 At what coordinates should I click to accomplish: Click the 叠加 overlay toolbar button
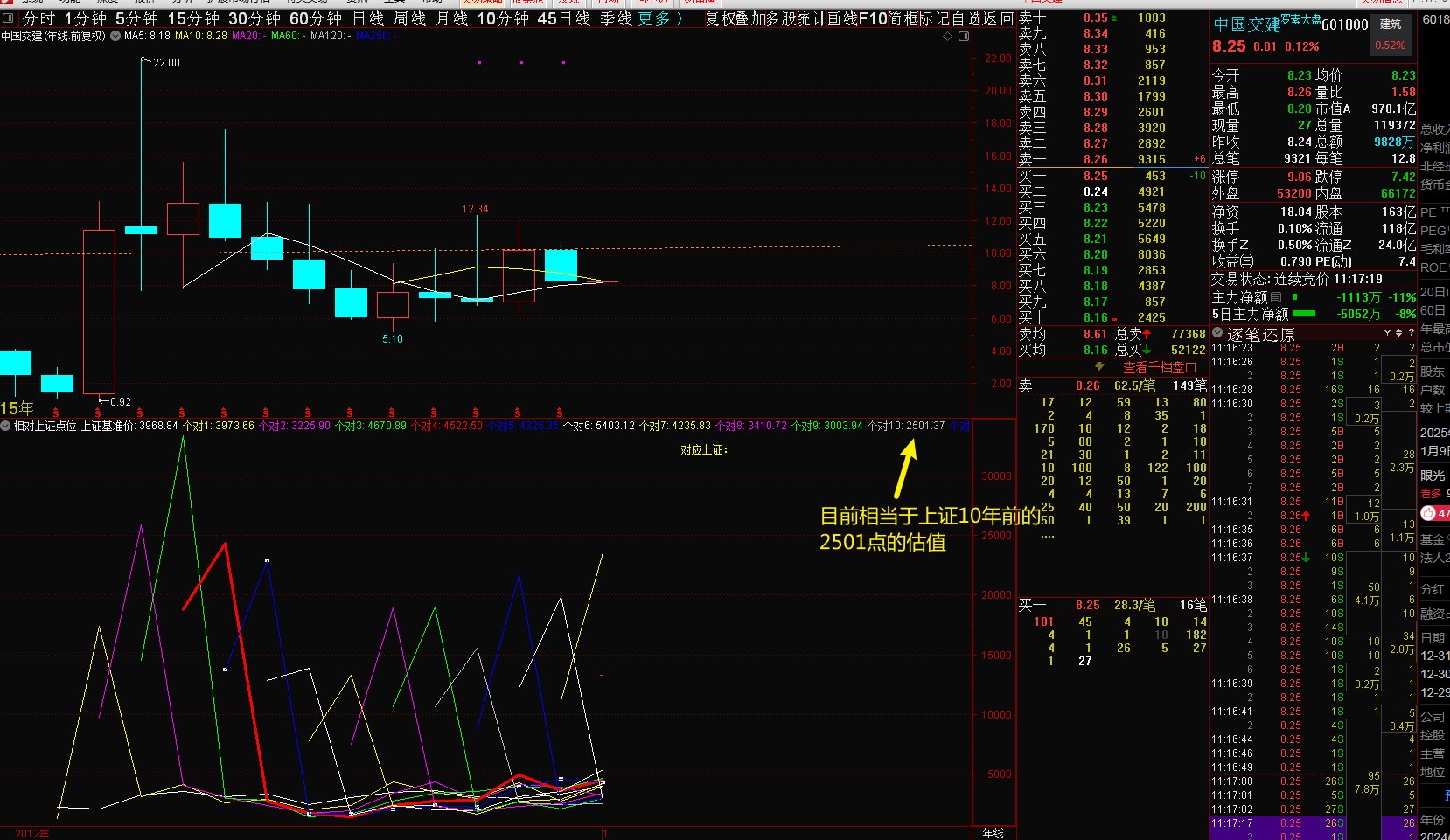(x=751, y=18)
